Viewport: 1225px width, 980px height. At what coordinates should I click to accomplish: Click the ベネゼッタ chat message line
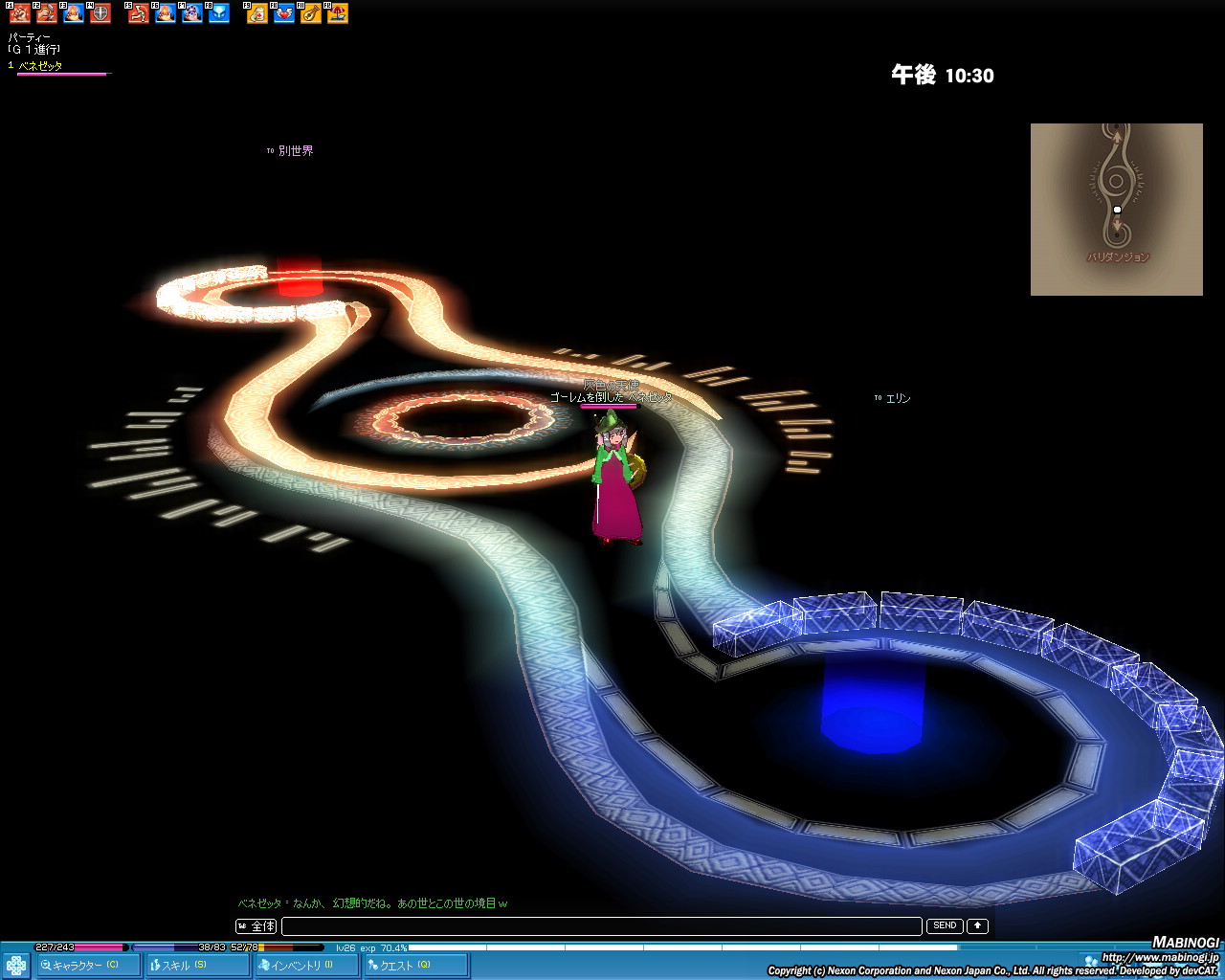(x=372, y=903)
